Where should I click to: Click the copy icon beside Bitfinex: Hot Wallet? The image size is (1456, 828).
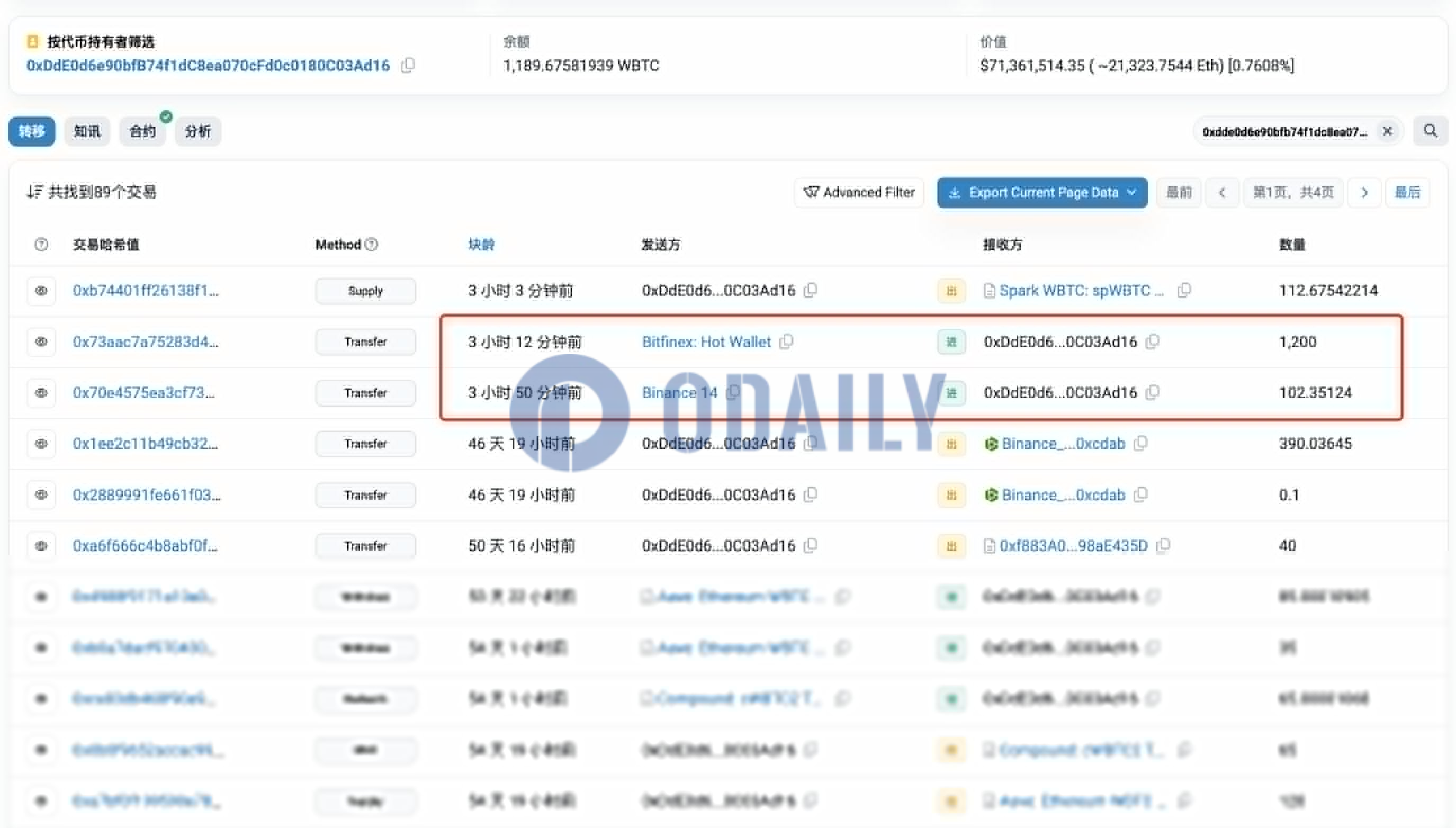point(788,342)
